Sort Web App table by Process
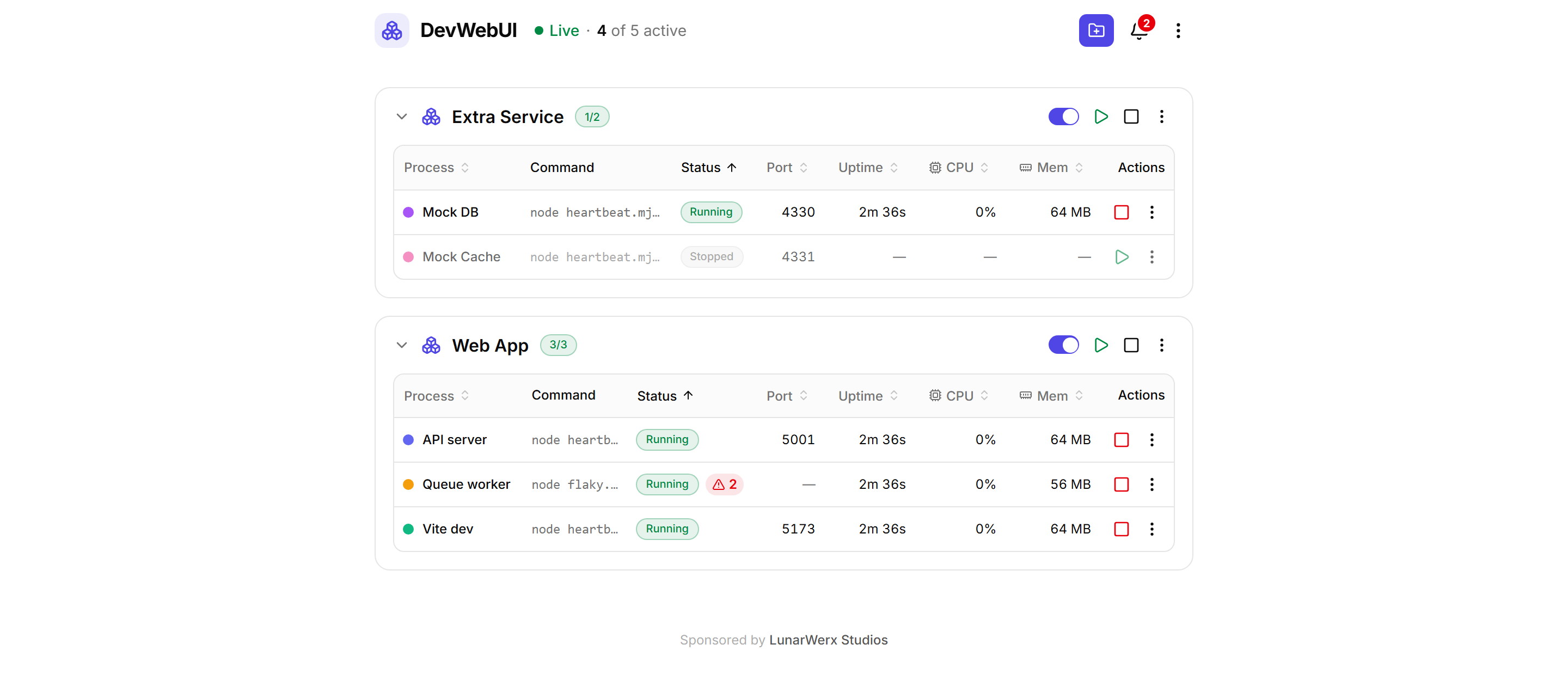Screen dimensions: 1568x675 click(437, 396)
